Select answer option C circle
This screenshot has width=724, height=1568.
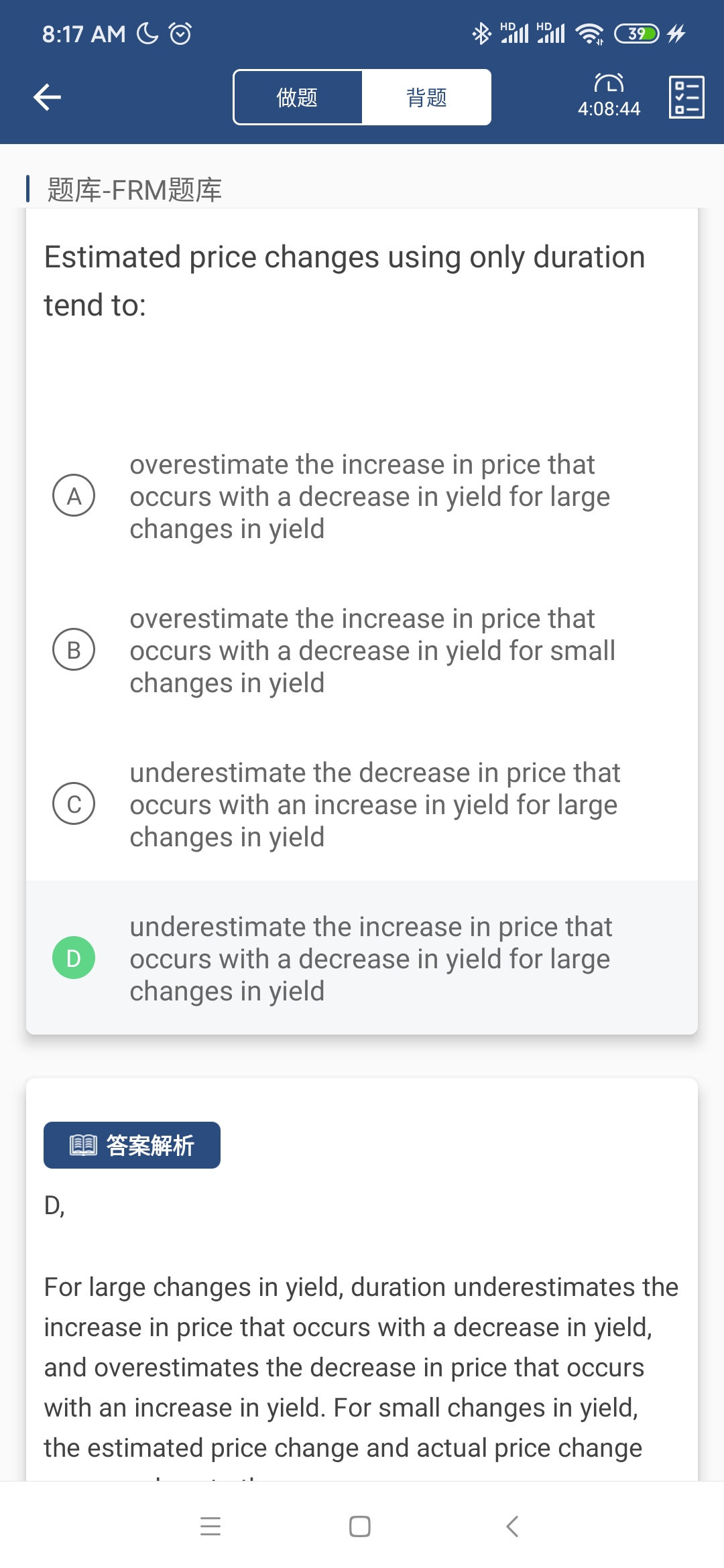(74, 804)
